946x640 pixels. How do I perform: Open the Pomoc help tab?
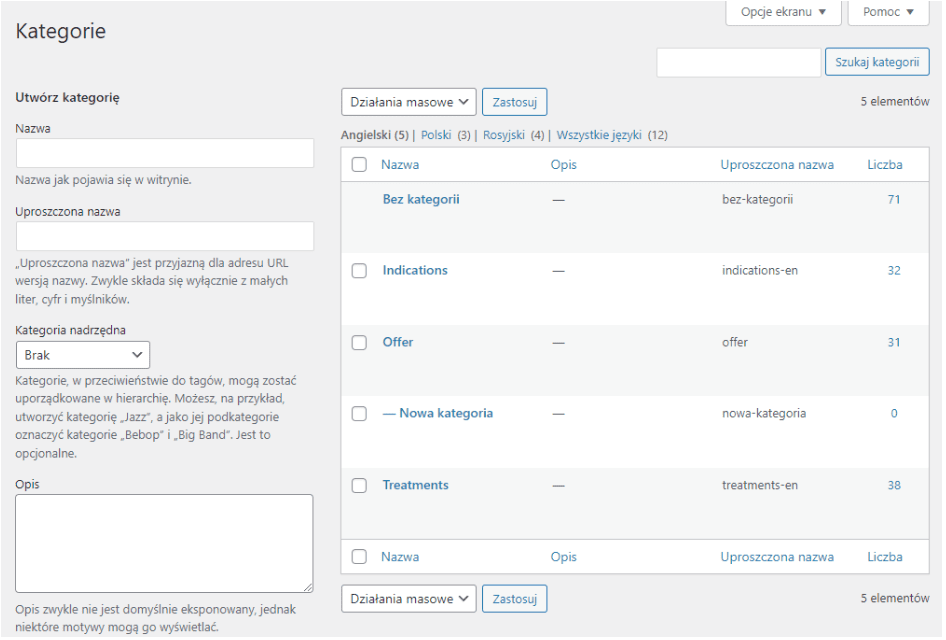point(888,12)
